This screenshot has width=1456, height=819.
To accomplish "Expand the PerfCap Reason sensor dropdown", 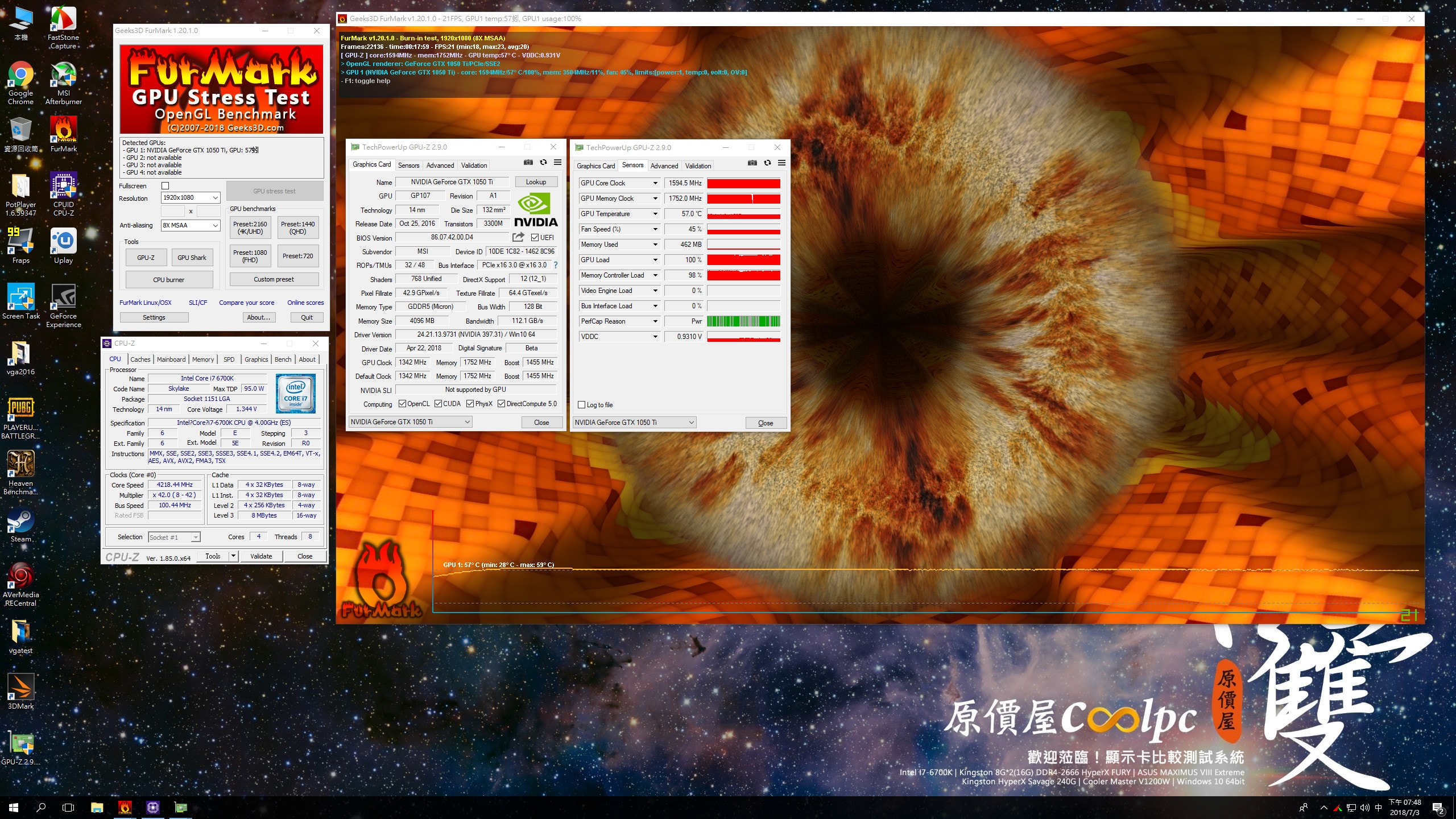I will pos(655,321).
